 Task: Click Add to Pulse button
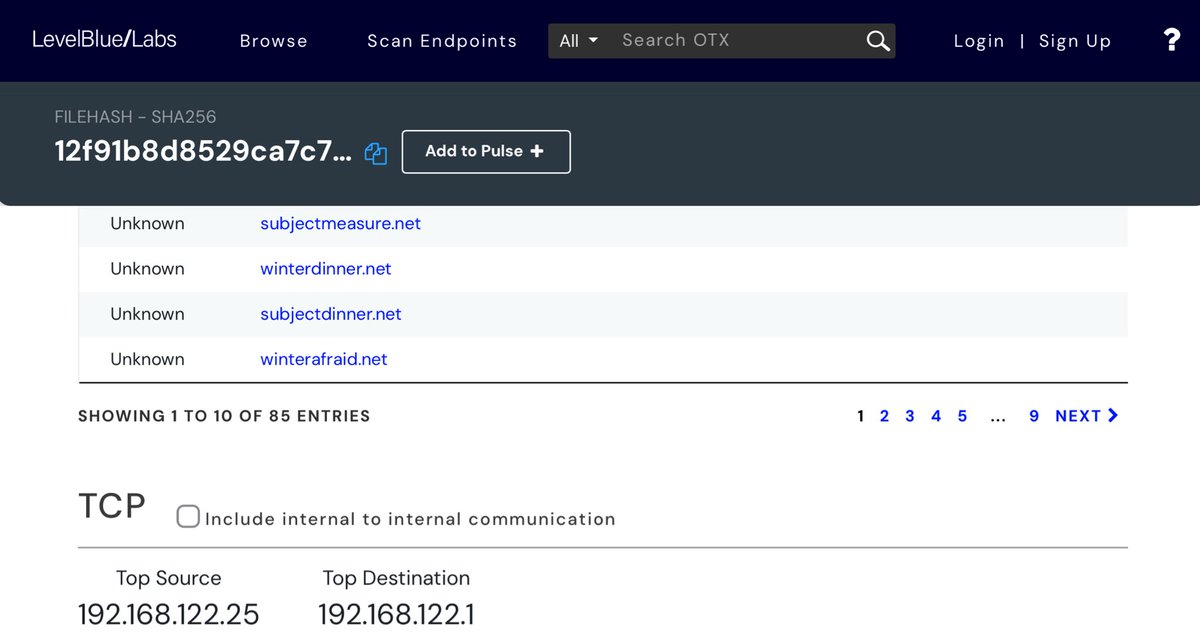(486, 152)
